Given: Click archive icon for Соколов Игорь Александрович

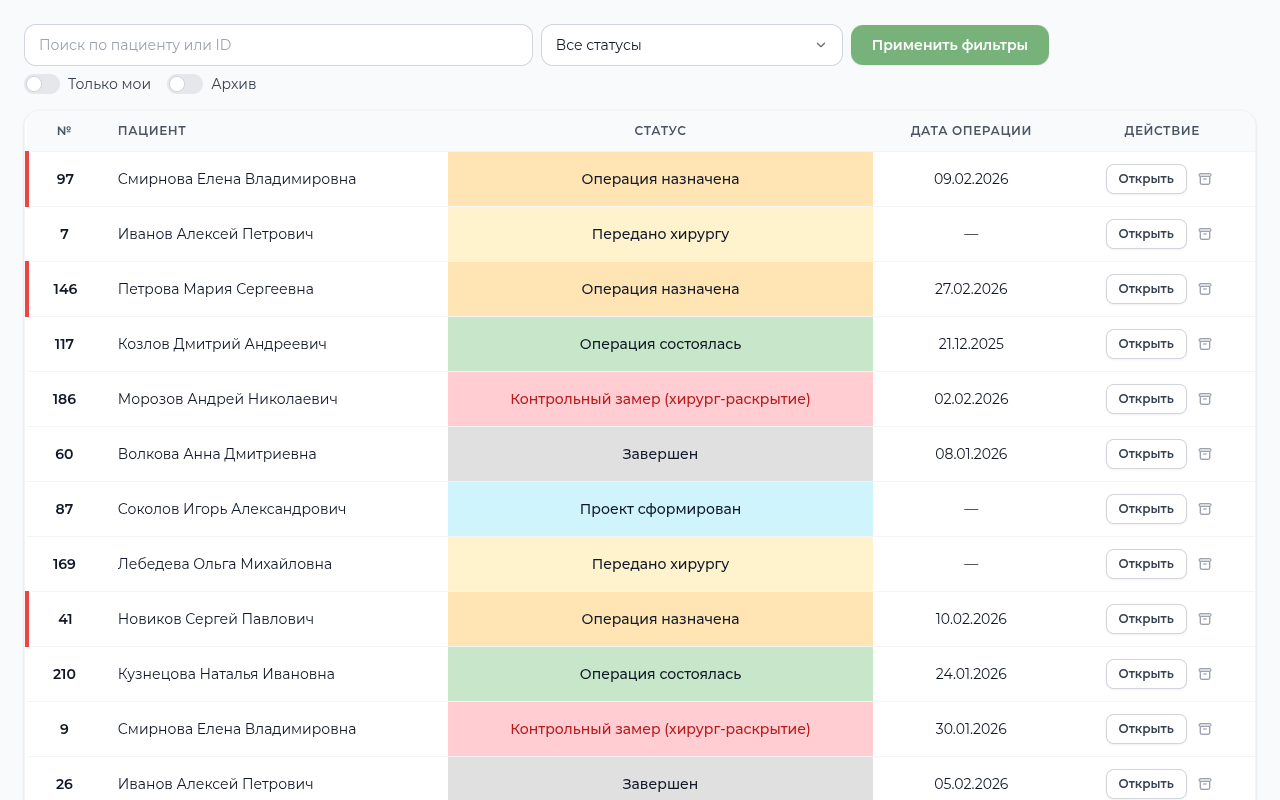Looking at the screenshot, I should click(x=1205, y=509).
